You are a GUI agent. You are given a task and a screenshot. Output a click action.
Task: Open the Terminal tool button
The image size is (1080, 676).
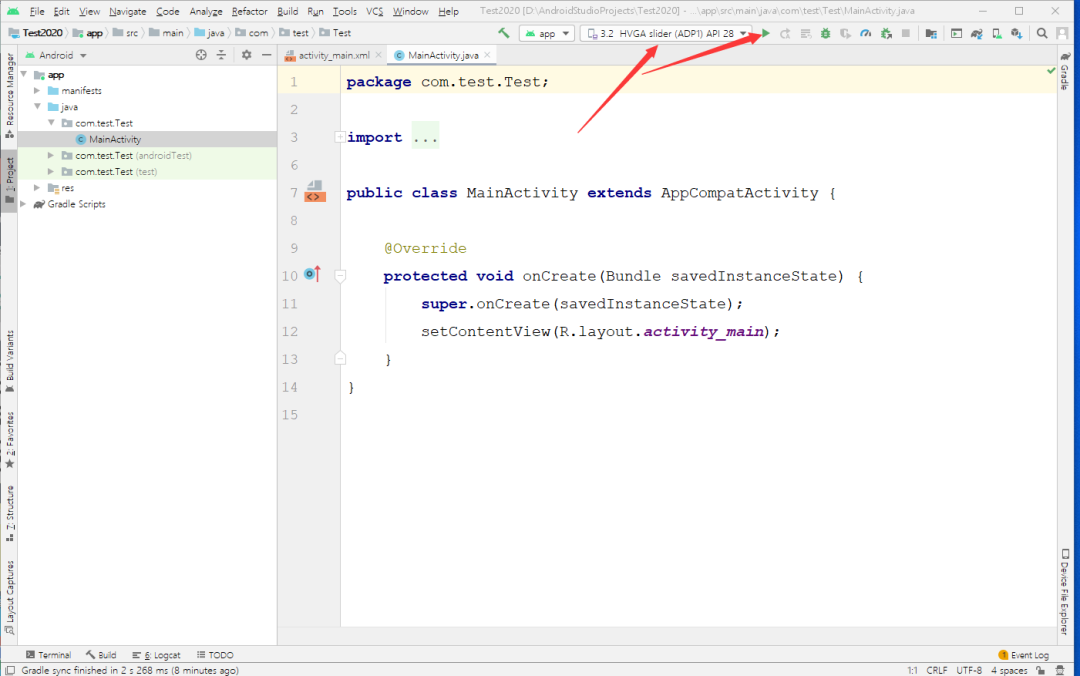48,655
